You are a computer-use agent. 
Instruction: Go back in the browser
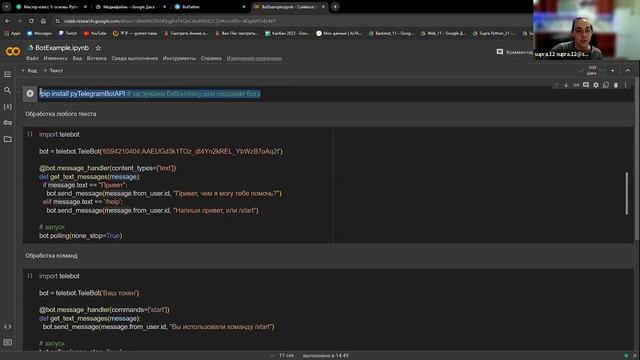pyautogui.click(x=8, y=21)
